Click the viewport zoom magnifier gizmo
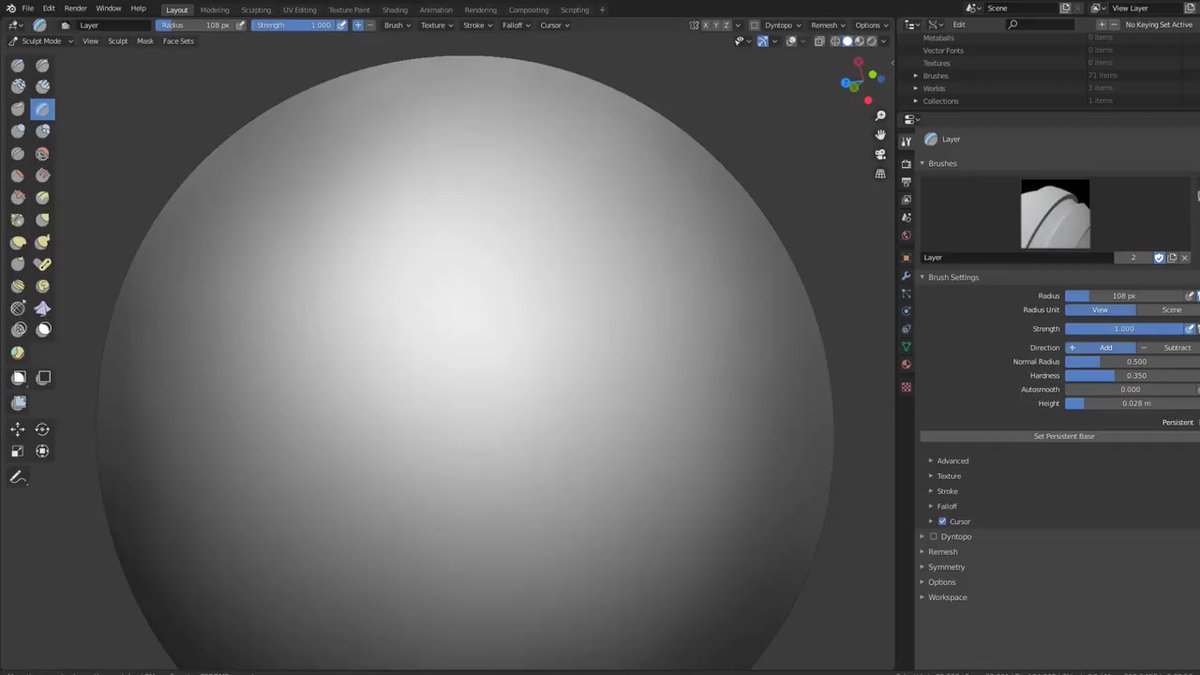 point(880,115)
